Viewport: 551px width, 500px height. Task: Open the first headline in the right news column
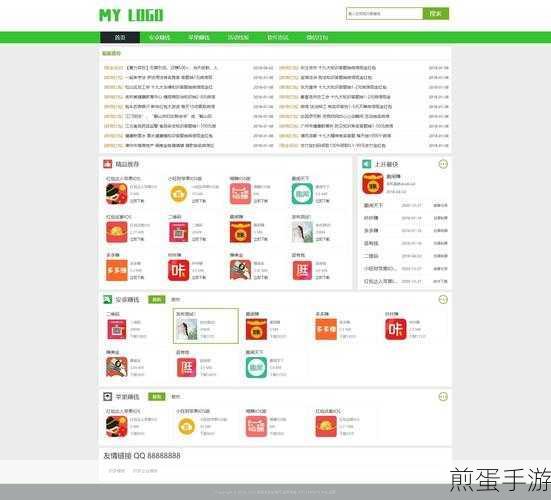click(x=338, y=67)
